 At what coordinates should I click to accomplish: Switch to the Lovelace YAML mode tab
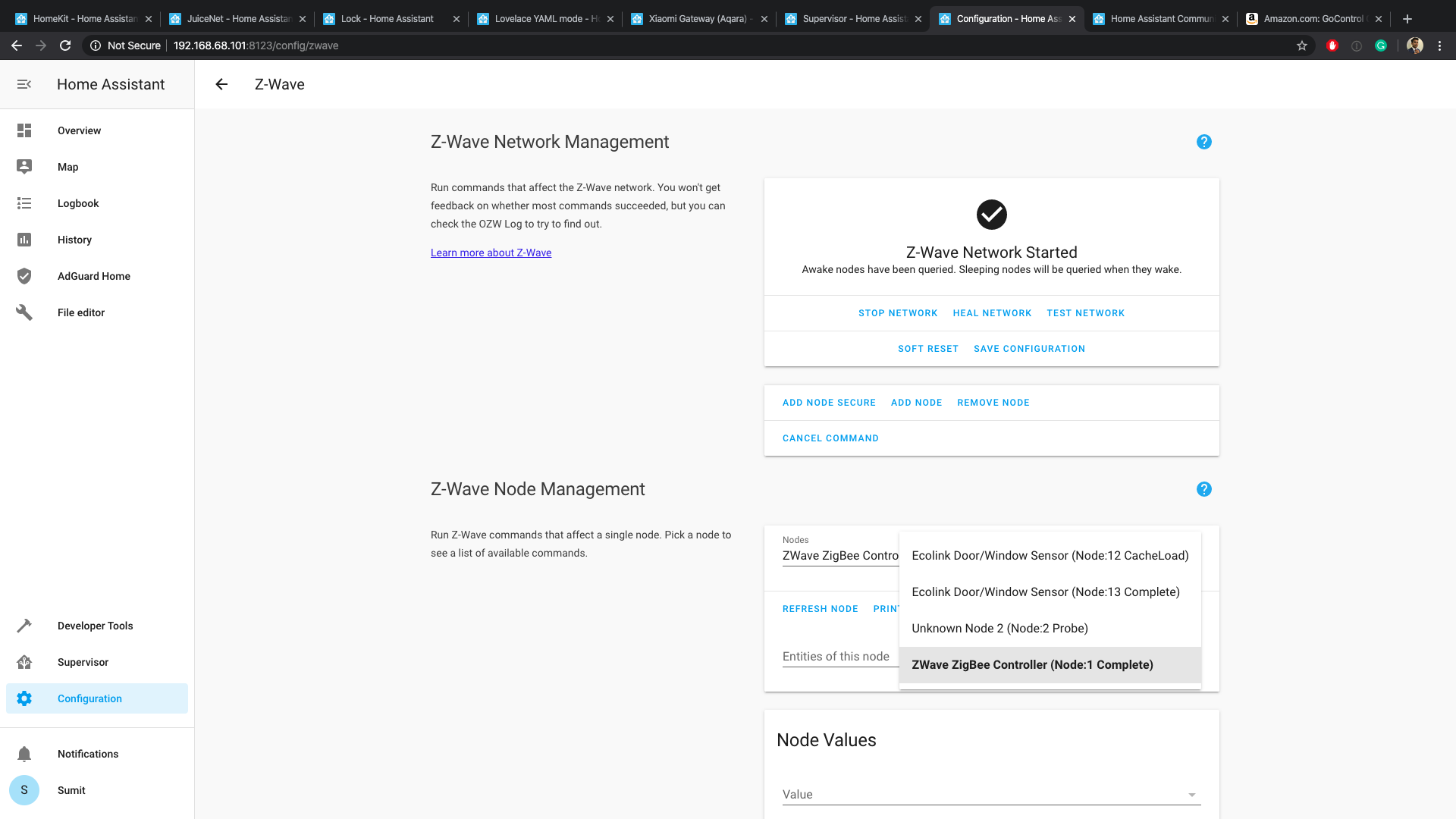(x=545, y=18)
